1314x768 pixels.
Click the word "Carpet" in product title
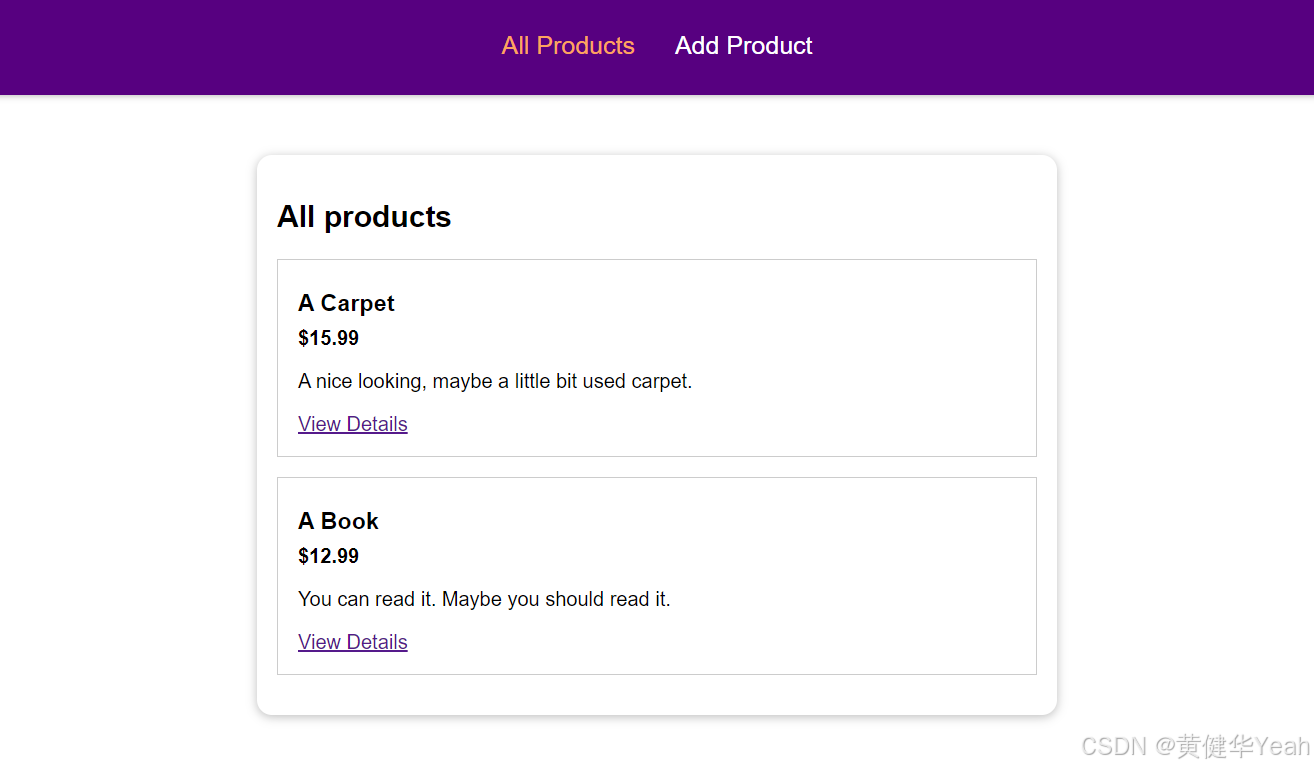pos(357,303)
